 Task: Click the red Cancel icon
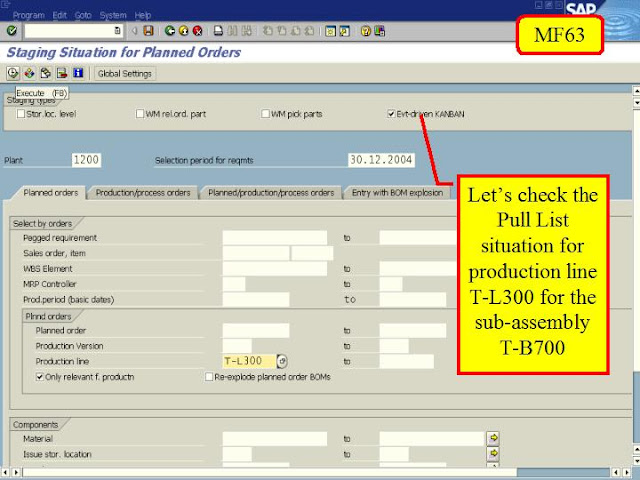(198, 31)
